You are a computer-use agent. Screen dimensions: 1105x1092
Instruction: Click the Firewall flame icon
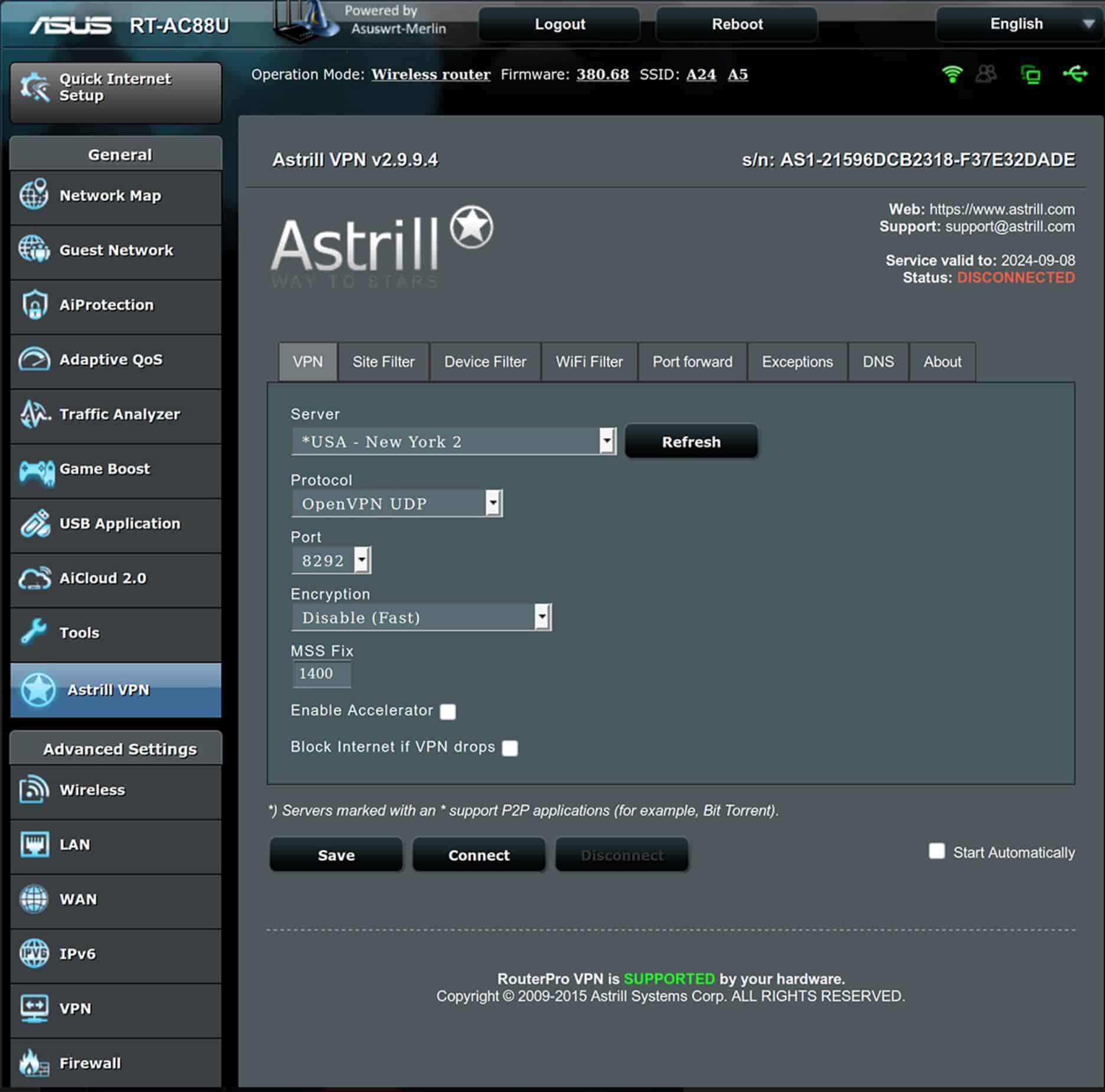(x=34, y=1062)
